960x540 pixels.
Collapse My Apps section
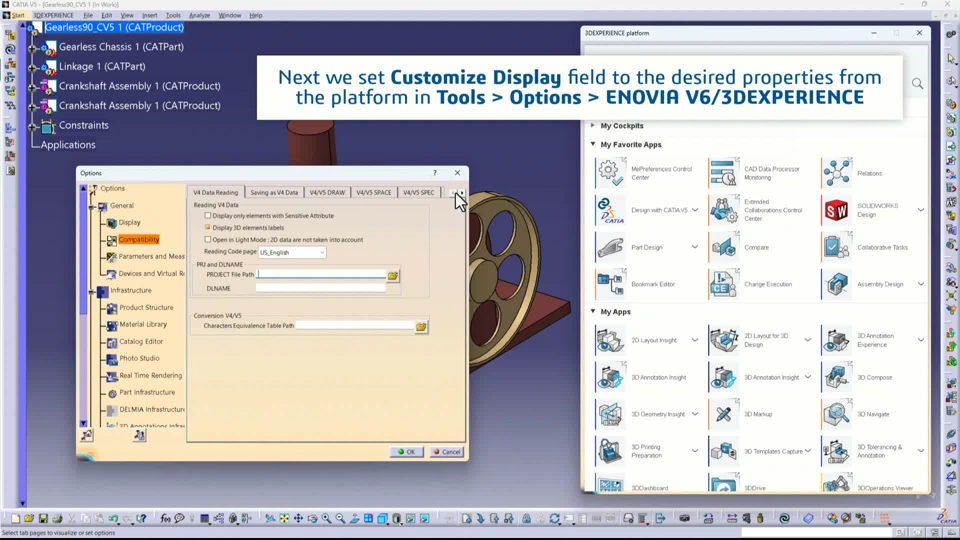593,312
